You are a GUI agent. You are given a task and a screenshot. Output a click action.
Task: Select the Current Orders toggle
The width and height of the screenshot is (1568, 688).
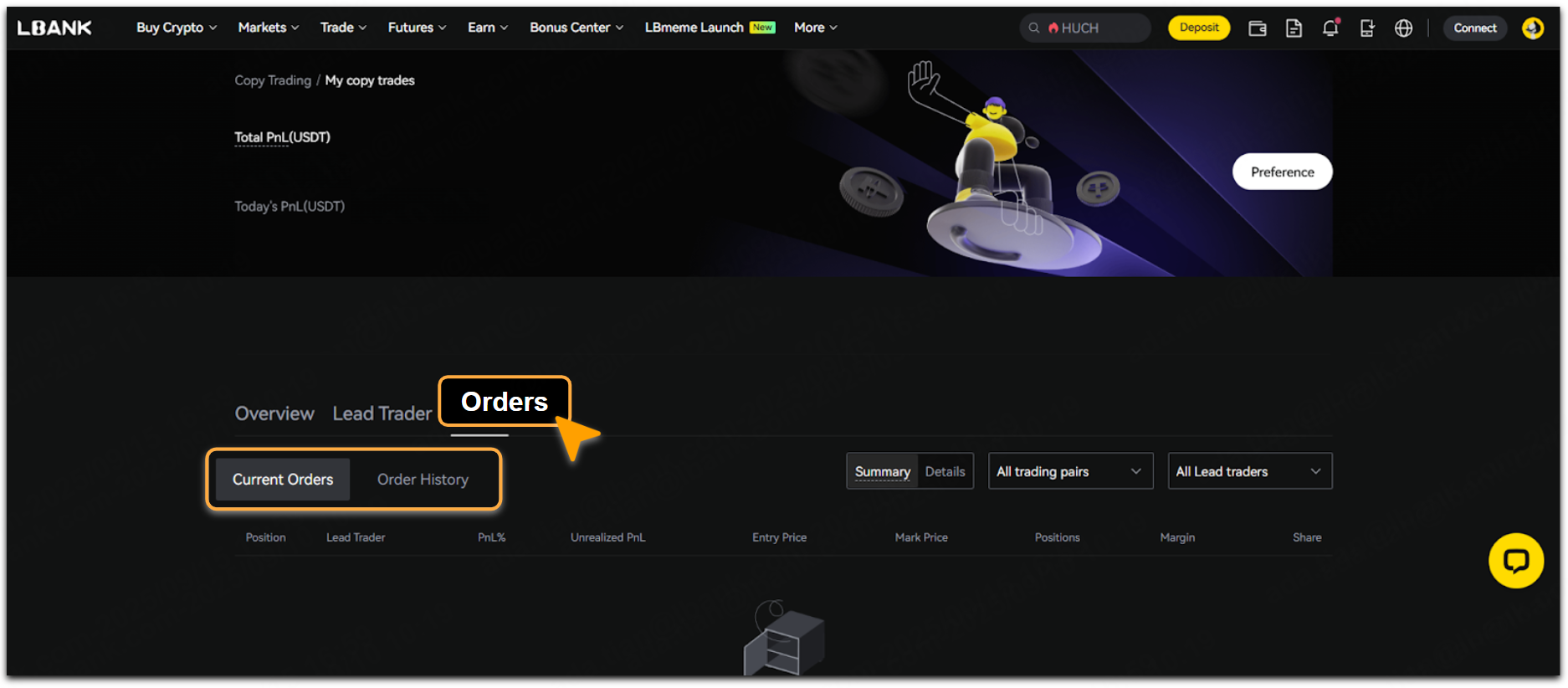click(x=283, y=480)
